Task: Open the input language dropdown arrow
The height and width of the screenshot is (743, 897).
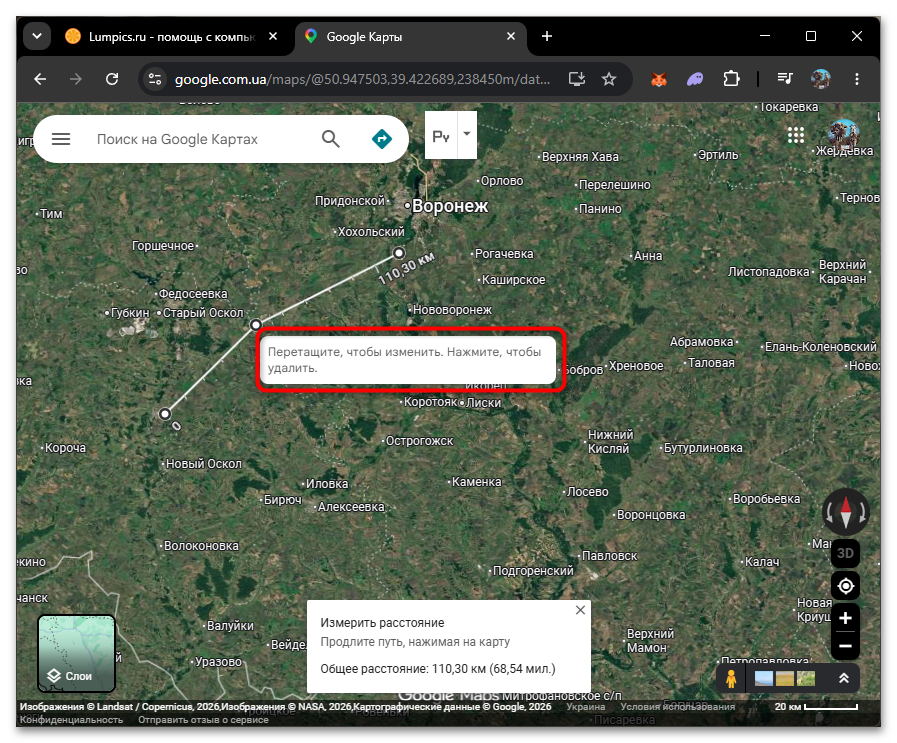Action: point(467,134)
